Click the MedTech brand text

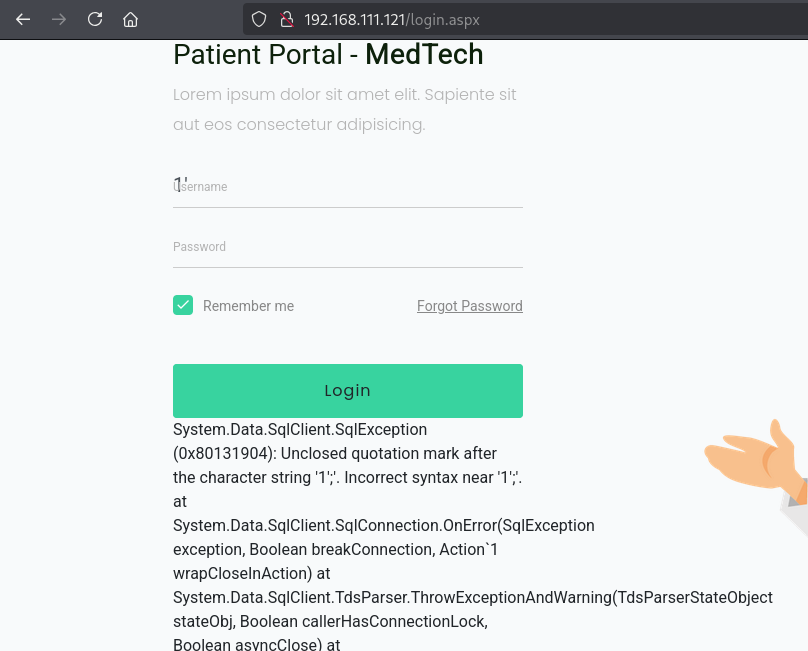click(x=424, y=55)
